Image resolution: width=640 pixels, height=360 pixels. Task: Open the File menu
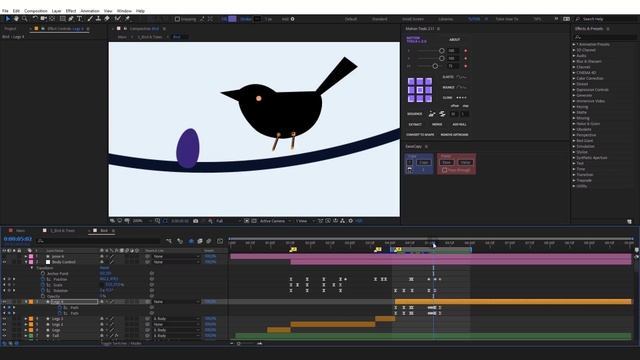click(x=5, y=11)
